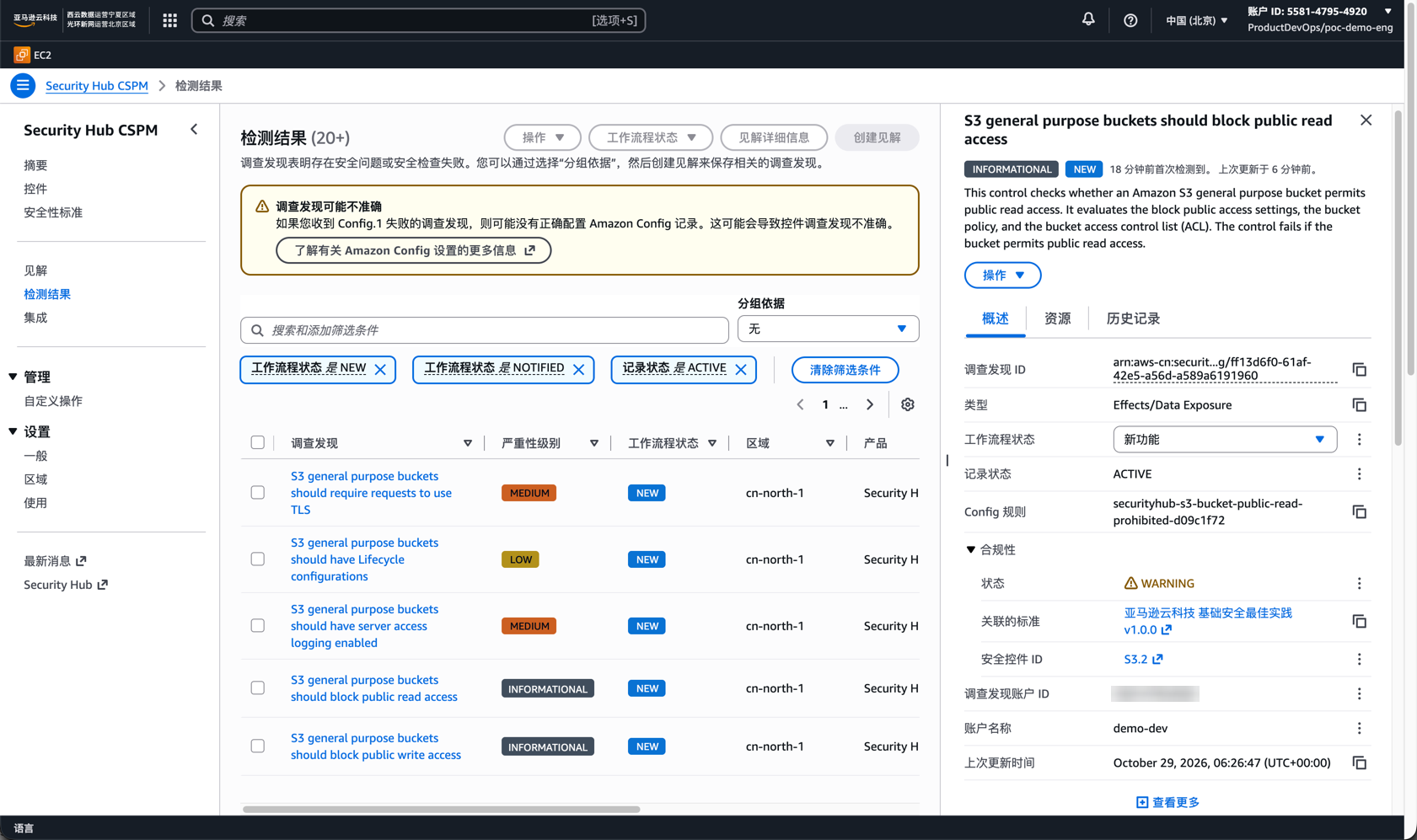Open options menu for 记录状态 ACTIVE
This screenshot has width=1417, height=840.
[1360, 474]
